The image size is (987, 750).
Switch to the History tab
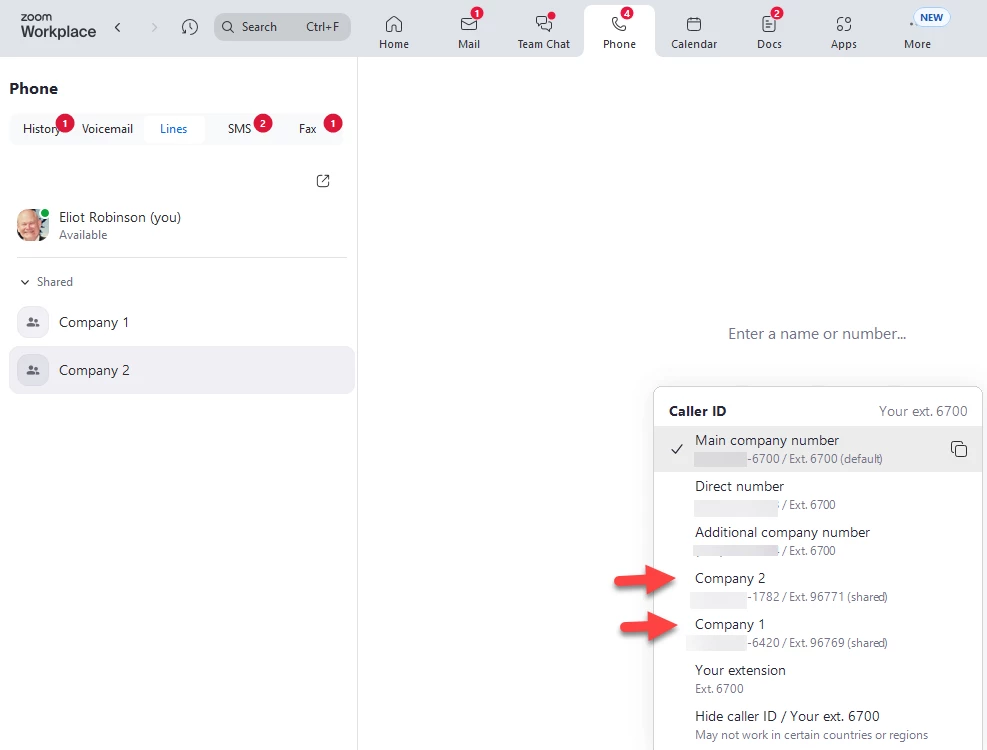tap(42, 129)
